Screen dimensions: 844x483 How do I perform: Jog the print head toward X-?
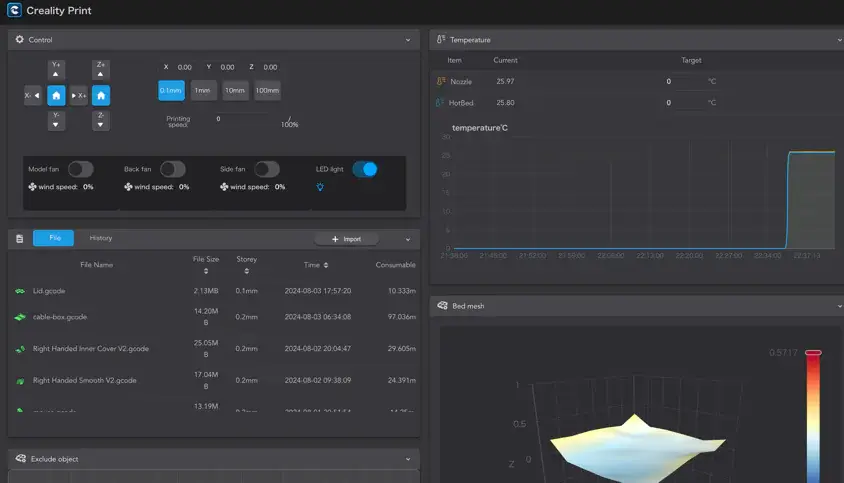[x=33, y=96]
